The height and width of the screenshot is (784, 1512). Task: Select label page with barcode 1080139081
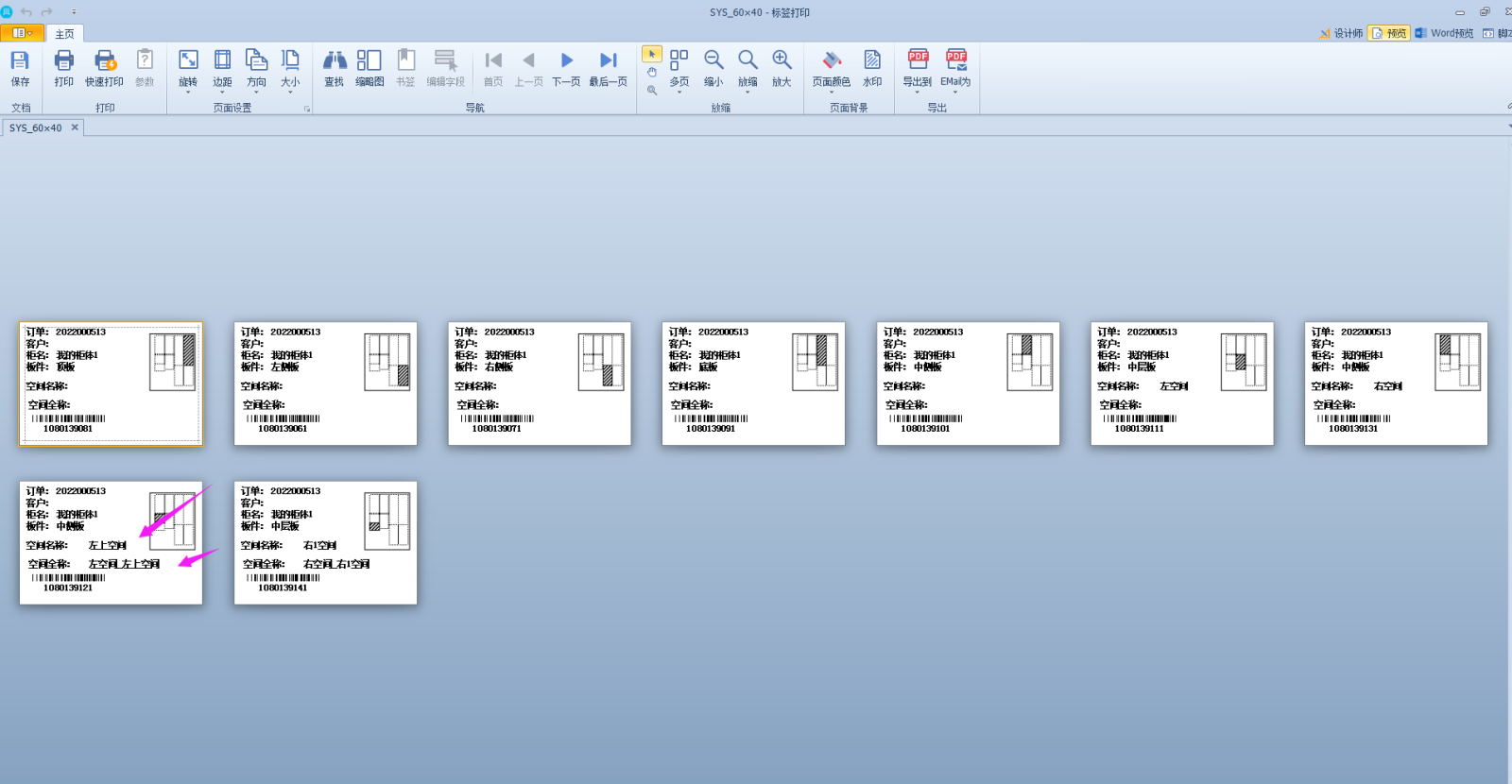pos(111,383)
